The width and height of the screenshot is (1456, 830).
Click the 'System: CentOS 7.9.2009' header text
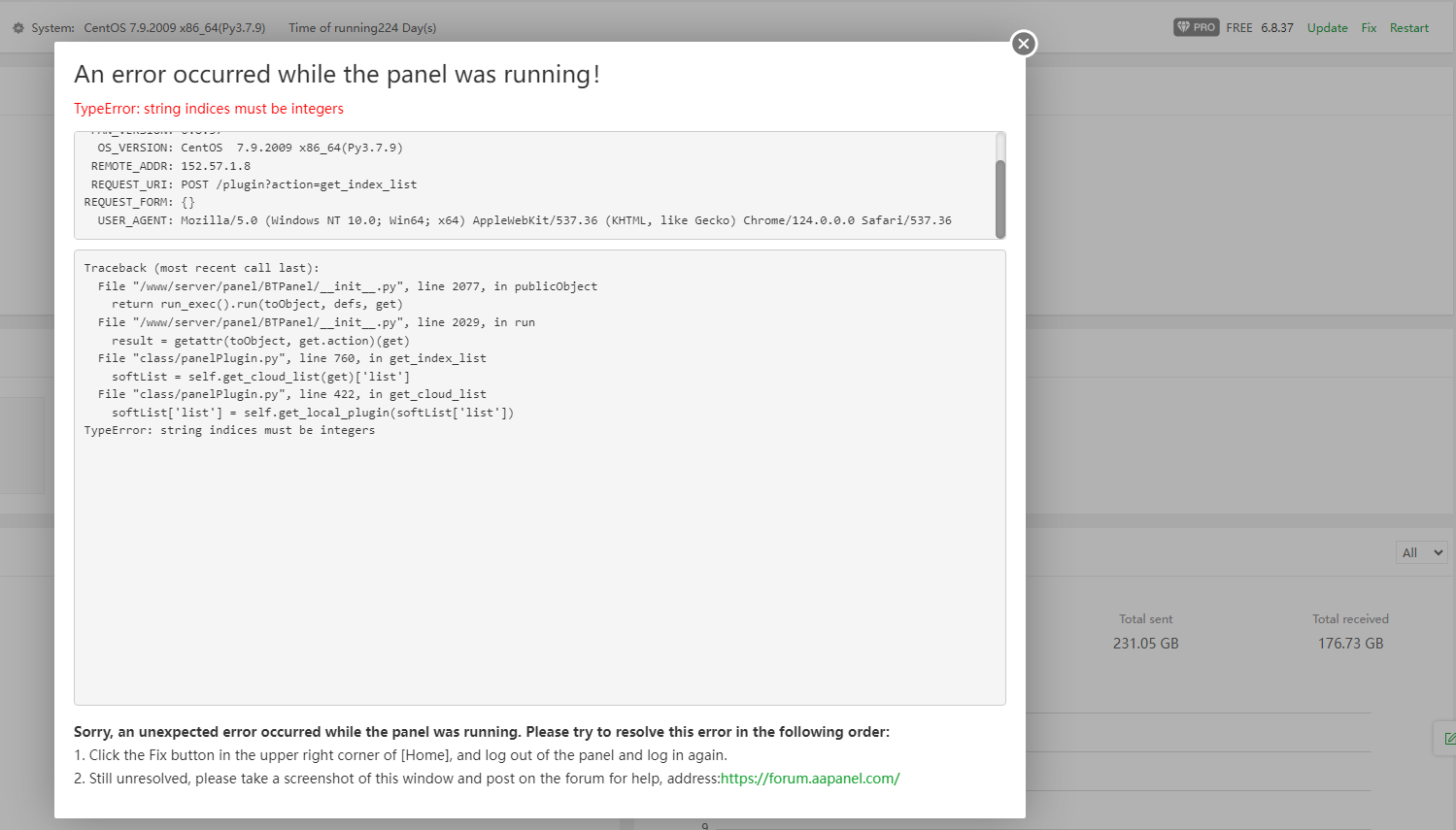[149, 28]
